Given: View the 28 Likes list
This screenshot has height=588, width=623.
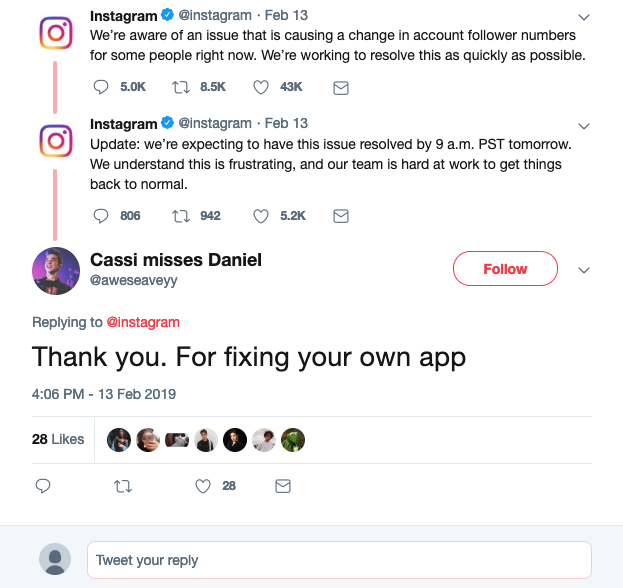Looking at the screenshot, I should coord(58,439).
